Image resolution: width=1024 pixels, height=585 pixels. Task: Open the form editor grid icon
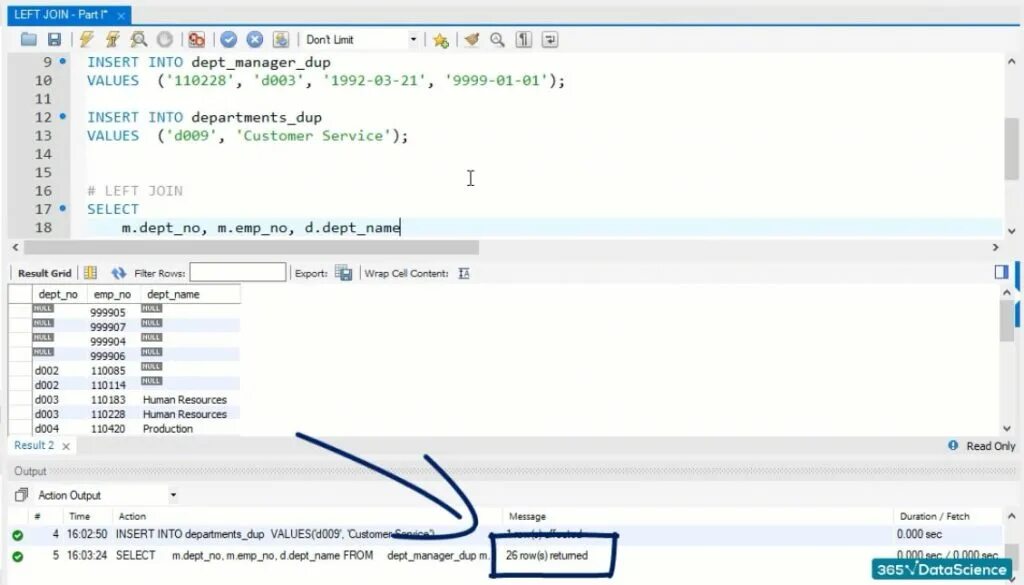(91, 273)
